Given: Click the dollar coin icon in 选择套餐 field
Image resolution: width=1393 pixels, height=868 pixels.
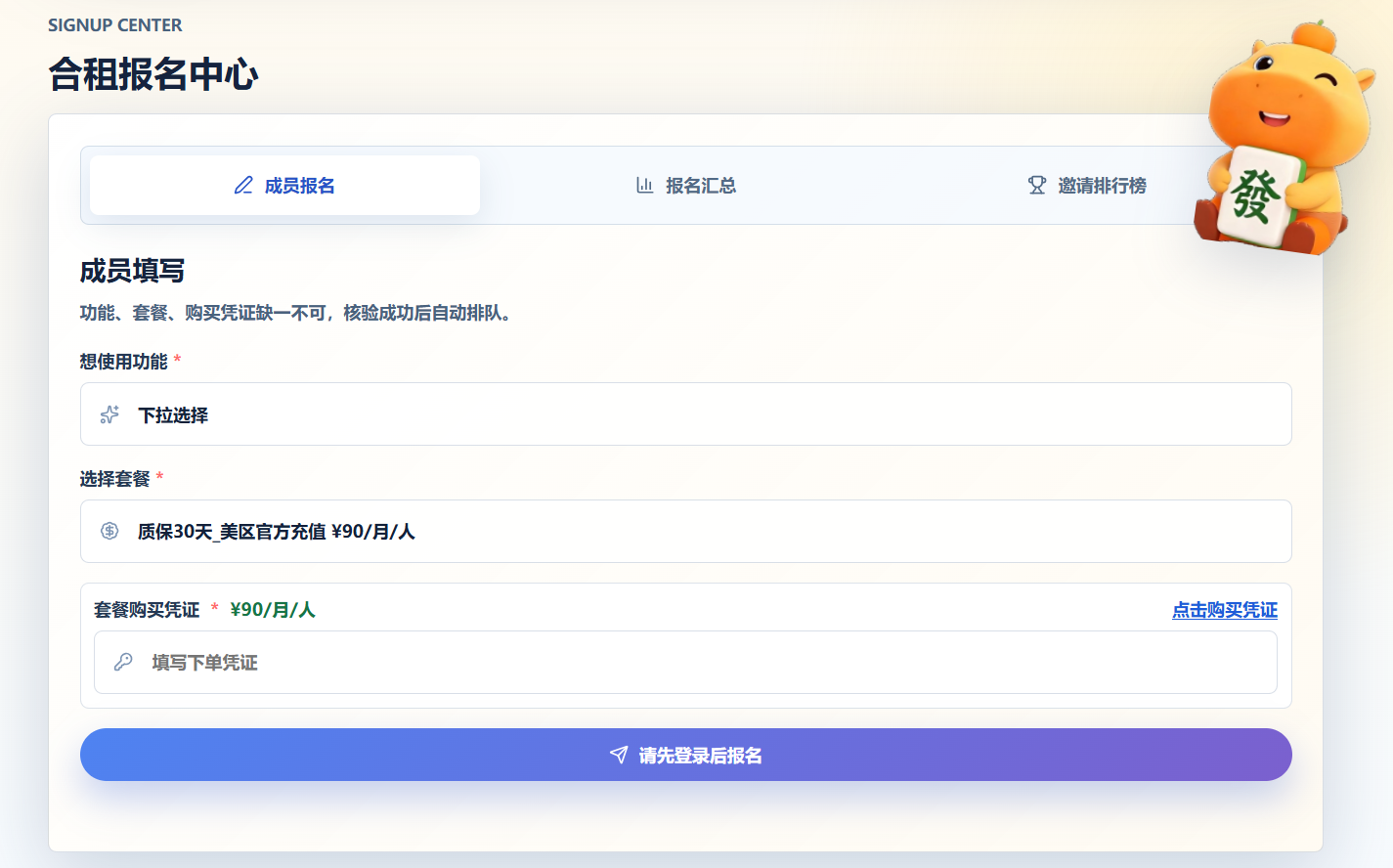Looking at the screenshot, I should tap(109, 531).
